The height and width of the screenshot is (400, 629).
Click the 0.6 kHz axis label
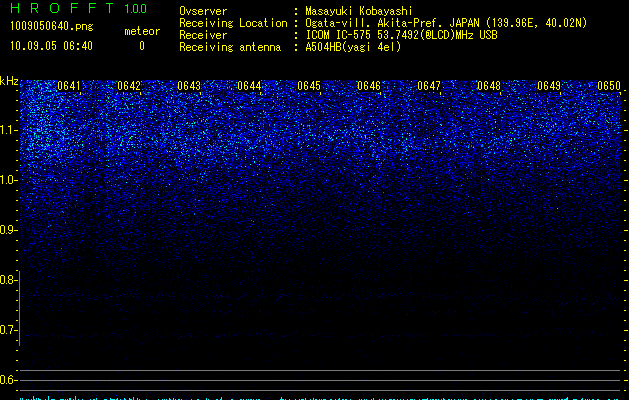(x=9, y=380)
